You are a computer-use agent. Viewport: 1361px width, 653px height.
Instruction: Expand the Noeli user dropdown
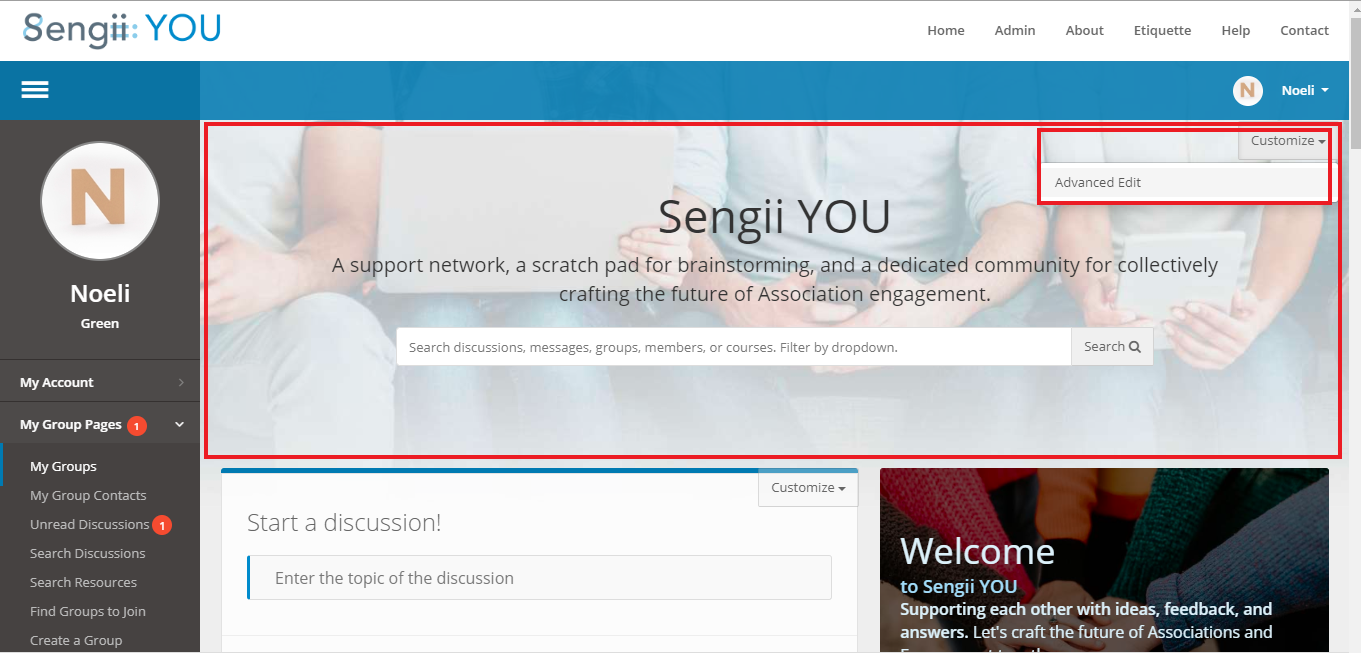1305,91
